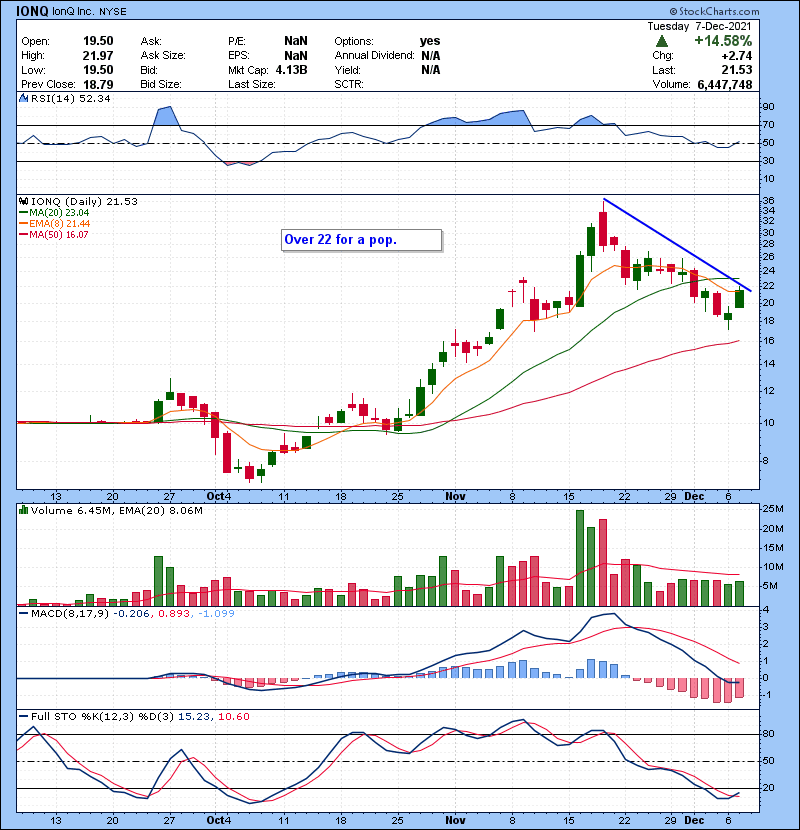Viewport: 800px width, 830px height.
Task: Select the Prev Close value 18.79
Action: click(98, 84)
